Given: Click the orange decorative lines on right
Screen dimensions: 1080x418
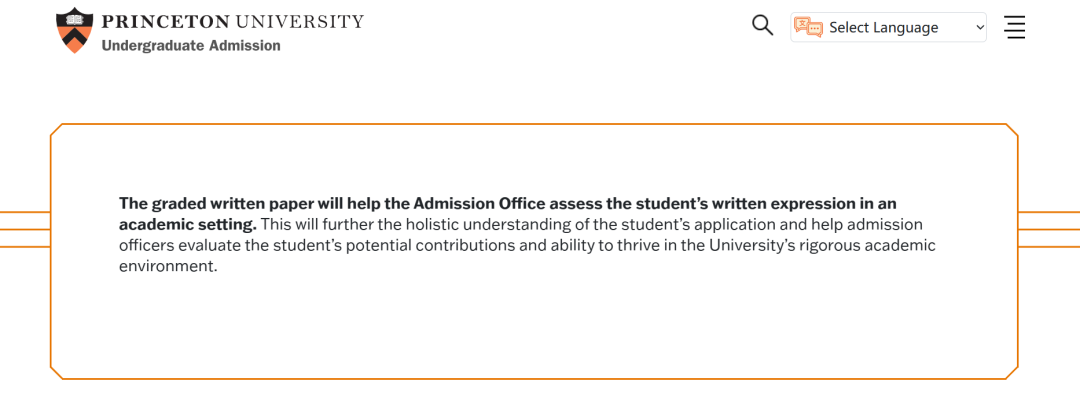Looking at the screenshot, I should pyautogui.click(x=1048, y=229).
